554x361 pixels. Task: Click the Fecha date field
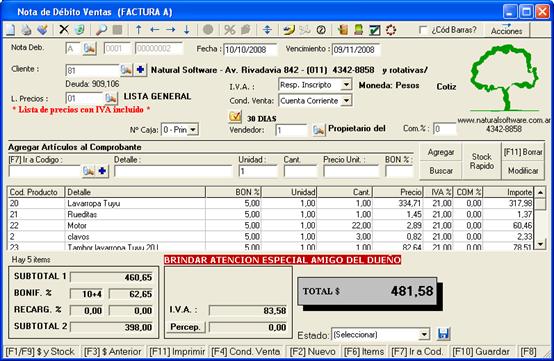pyautogui.click(x=250, y=49)
